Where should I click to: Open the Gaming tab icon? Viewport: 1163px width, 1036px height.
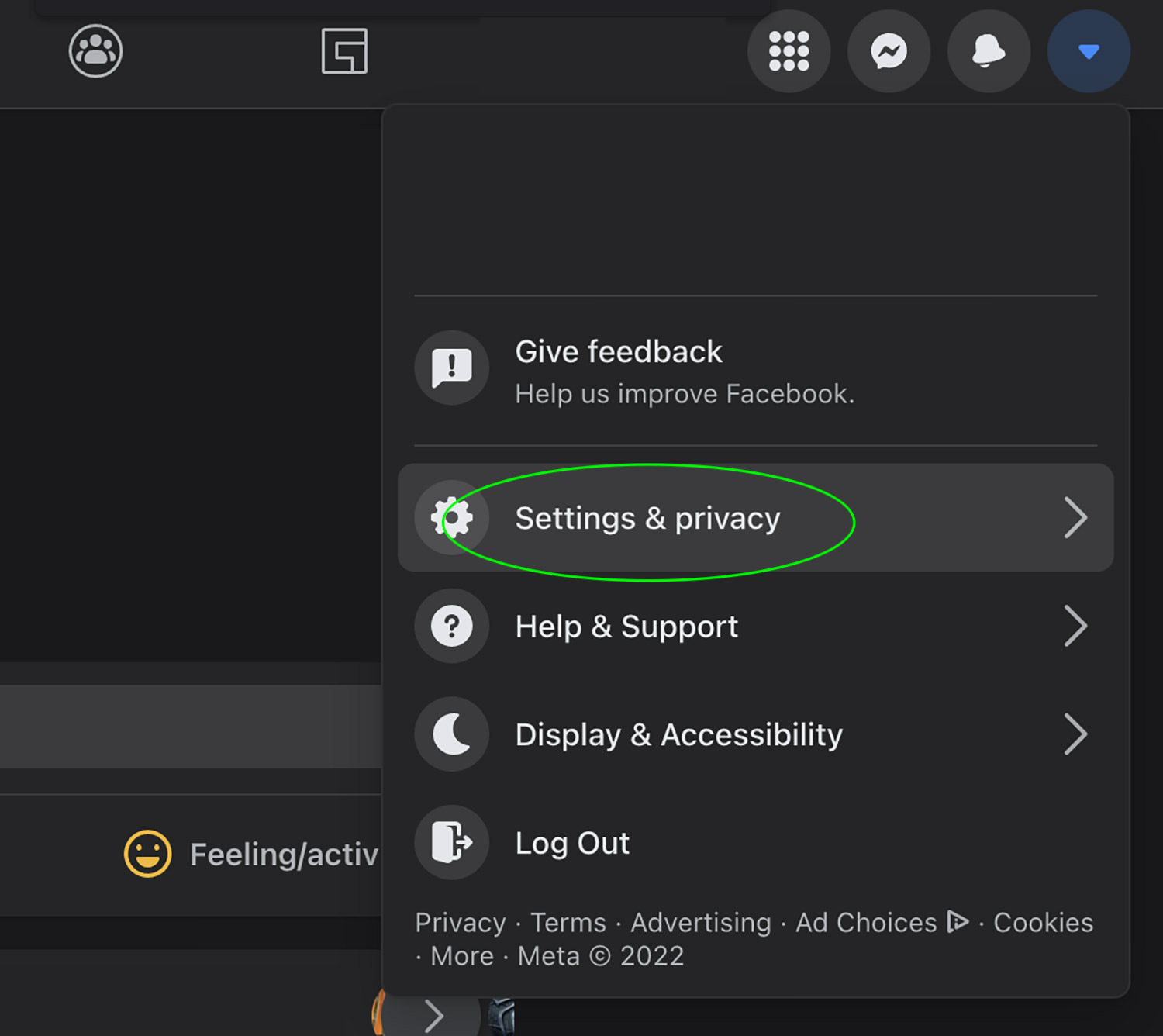pyautogui.click(x=344, y=51)
